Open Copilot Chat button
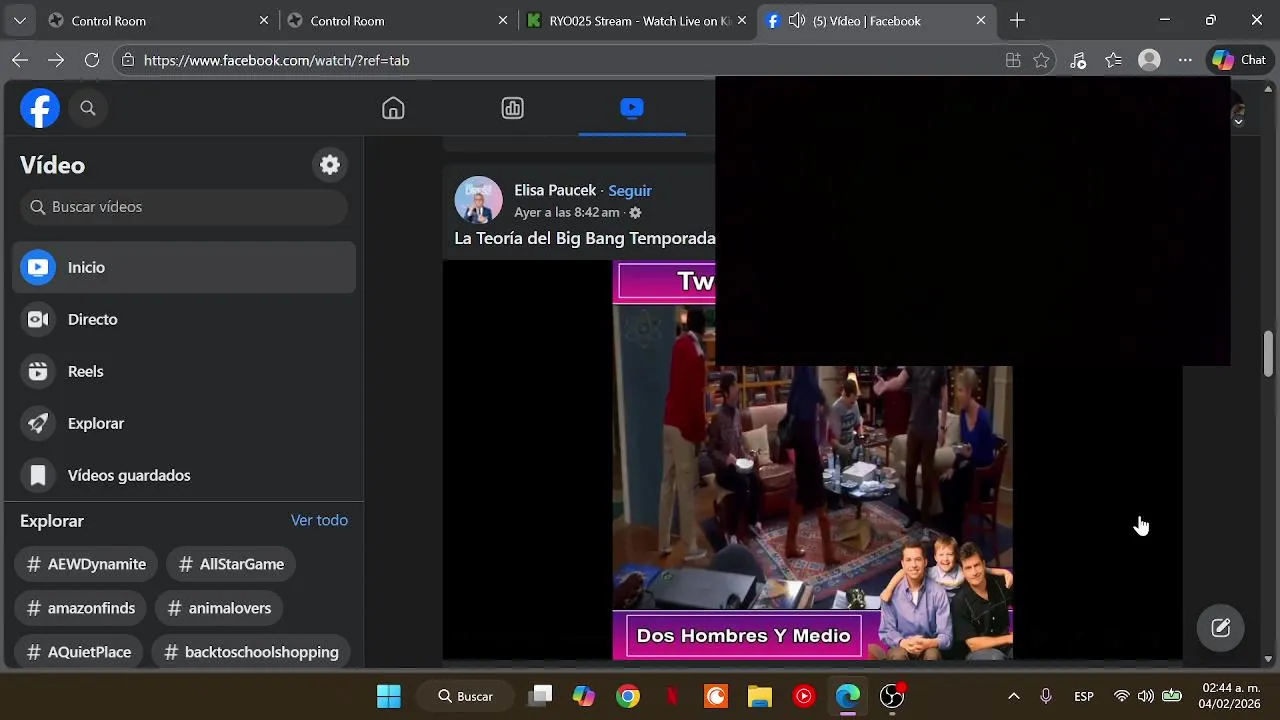 pos(1240,60)
